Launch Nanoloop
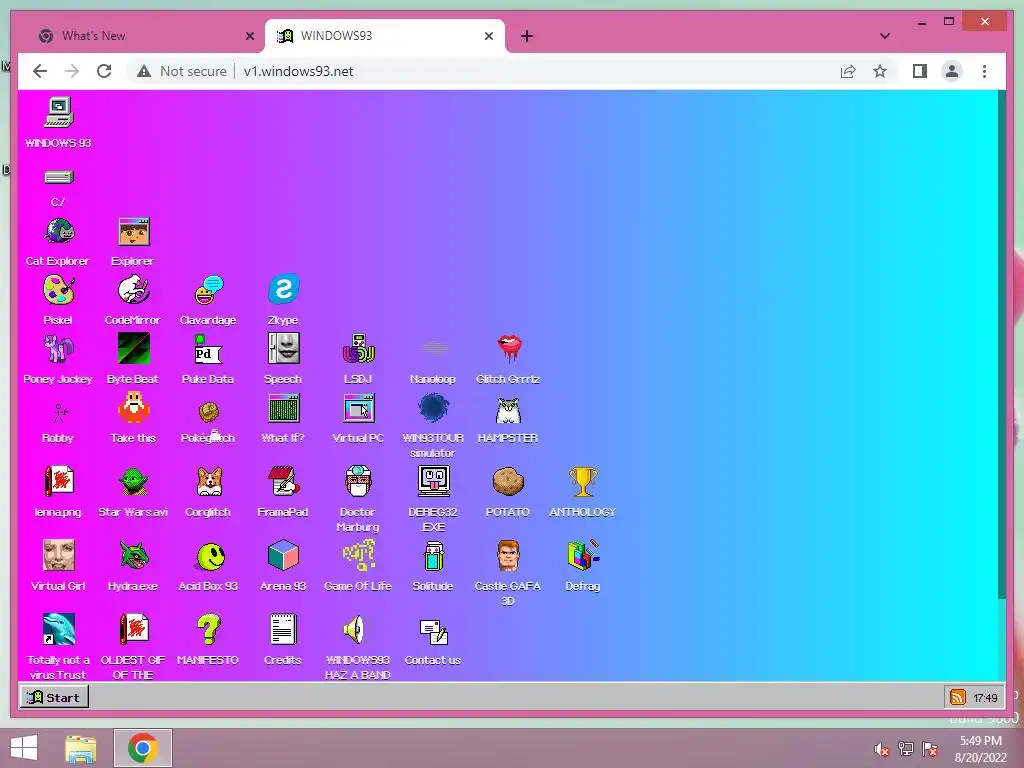The height and width of the screenshot is (768, 1024). (433, 349)
